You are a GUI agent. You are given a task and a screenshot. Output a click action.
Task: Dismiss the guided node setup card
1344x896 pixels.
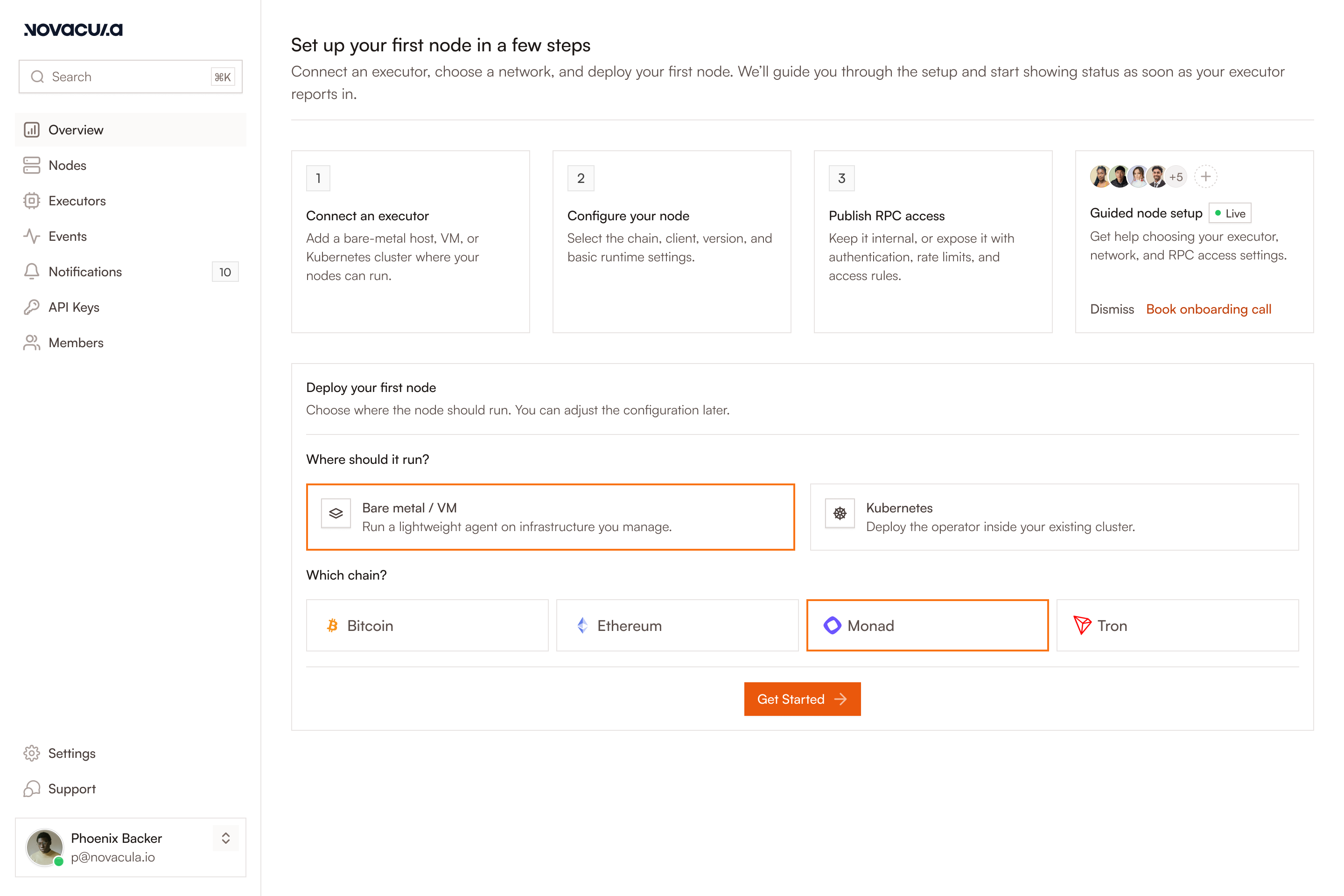tap(1112, 309)
